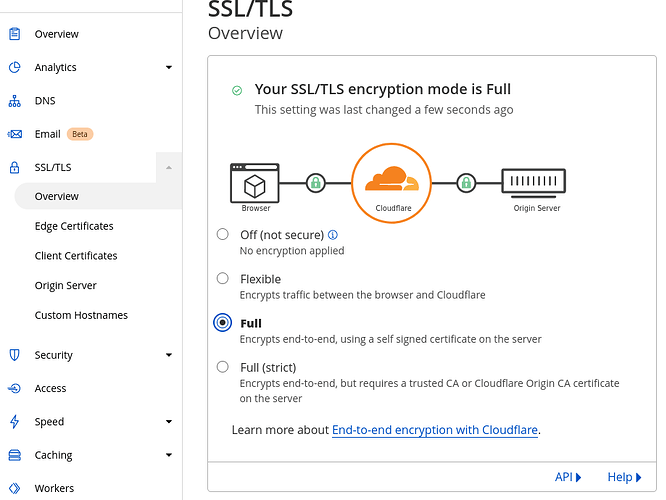Click the green checkmark status icon
The height and width of the screenshot is (500, 666).
237,90
